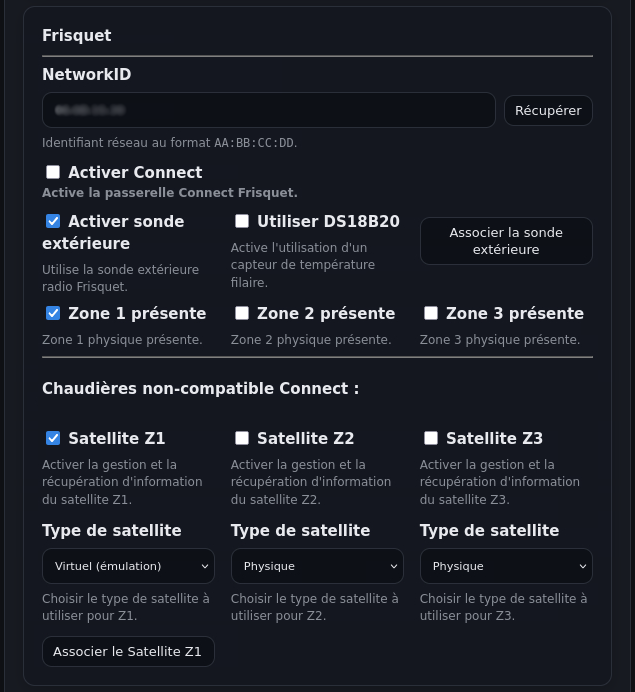Focus the NetworkID input field
The width and height of the screenshot is (635, 692).
coord(268,110)
